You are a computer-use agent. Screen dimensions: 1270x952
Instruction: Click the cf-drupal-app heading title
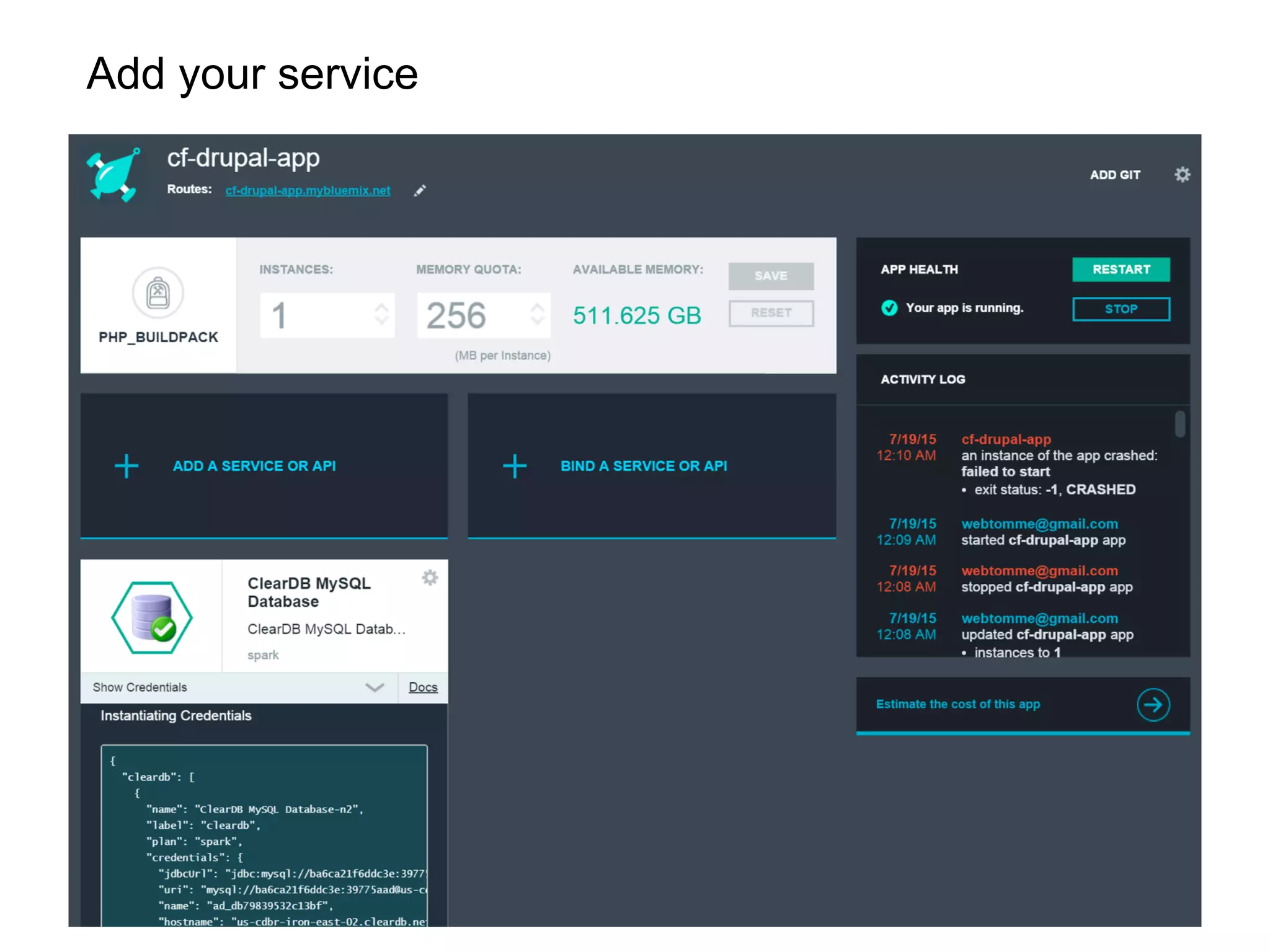243,159
